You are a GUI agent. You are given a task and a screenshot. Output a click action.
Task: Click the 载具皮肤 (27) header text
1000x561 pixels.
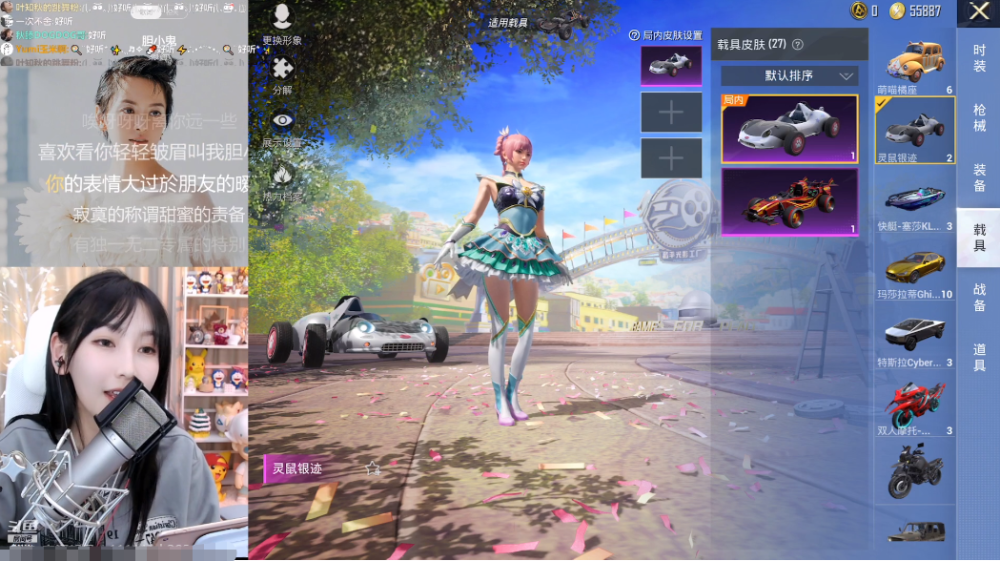[751, 45]
